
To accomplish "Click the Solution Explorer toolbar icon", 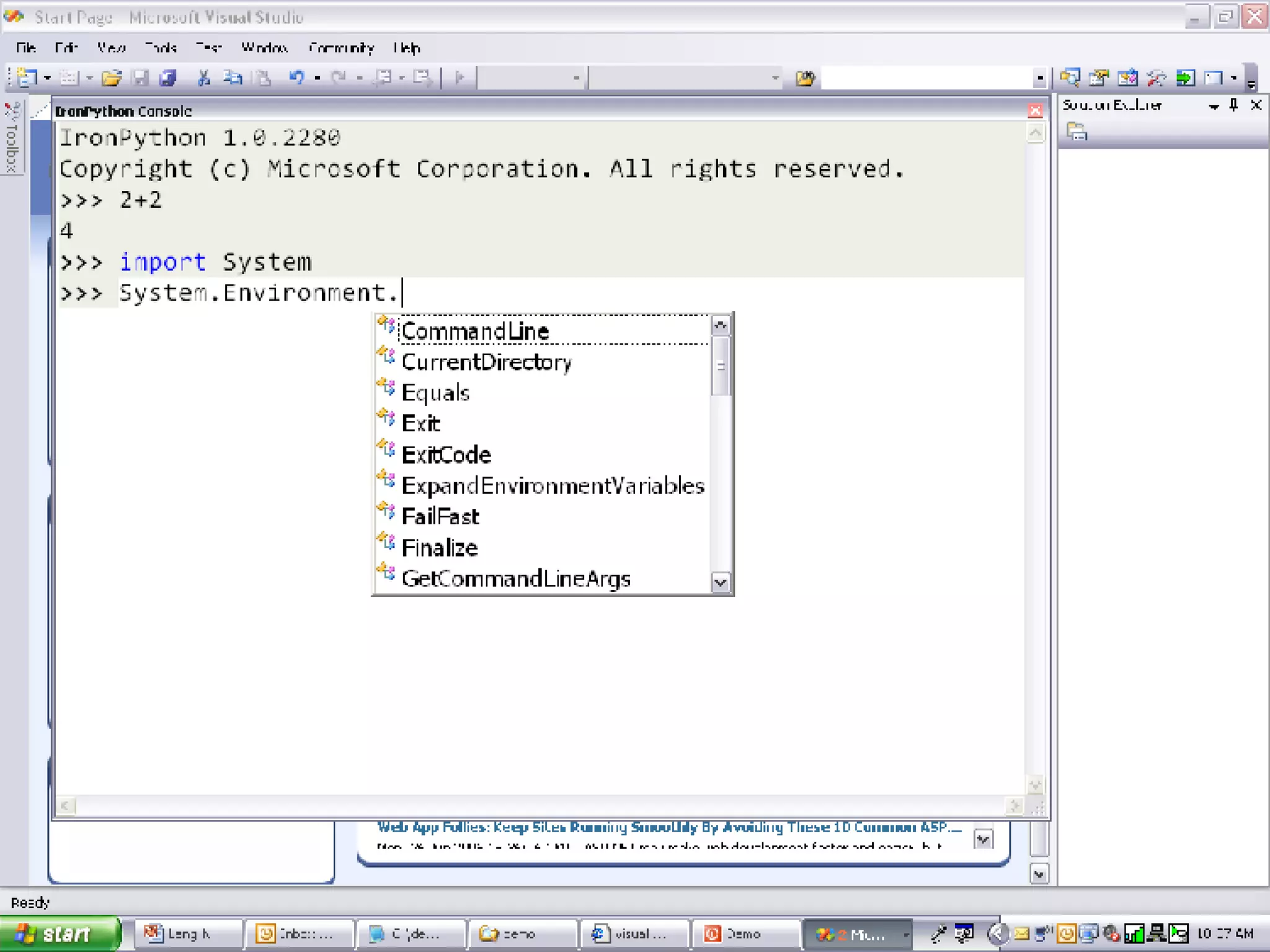I will coord(1070,77).
